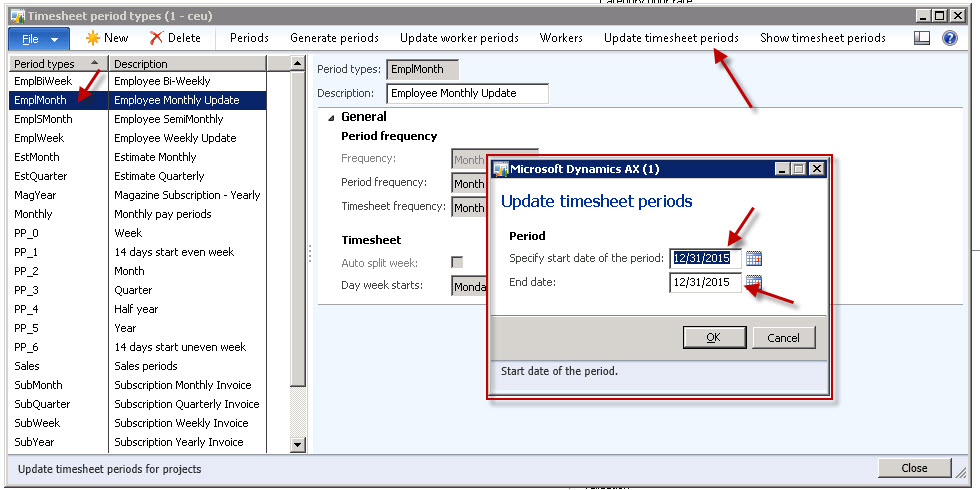The width and height of the screenshot is (980, 490).
Task: Open the File menu dropdown
Action: point(38,38)
